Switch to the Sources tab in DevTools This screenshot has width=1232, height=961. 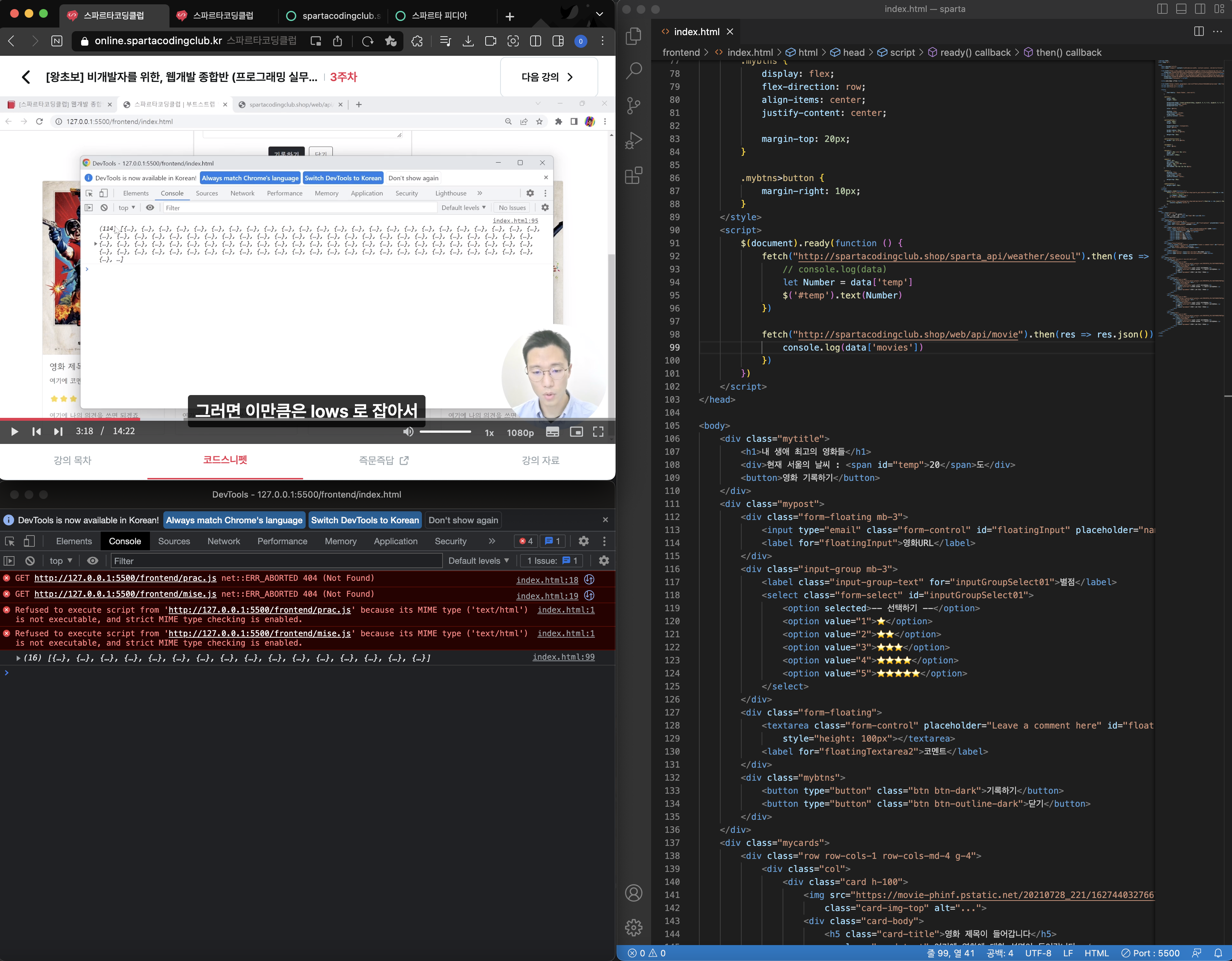point(174,541)
